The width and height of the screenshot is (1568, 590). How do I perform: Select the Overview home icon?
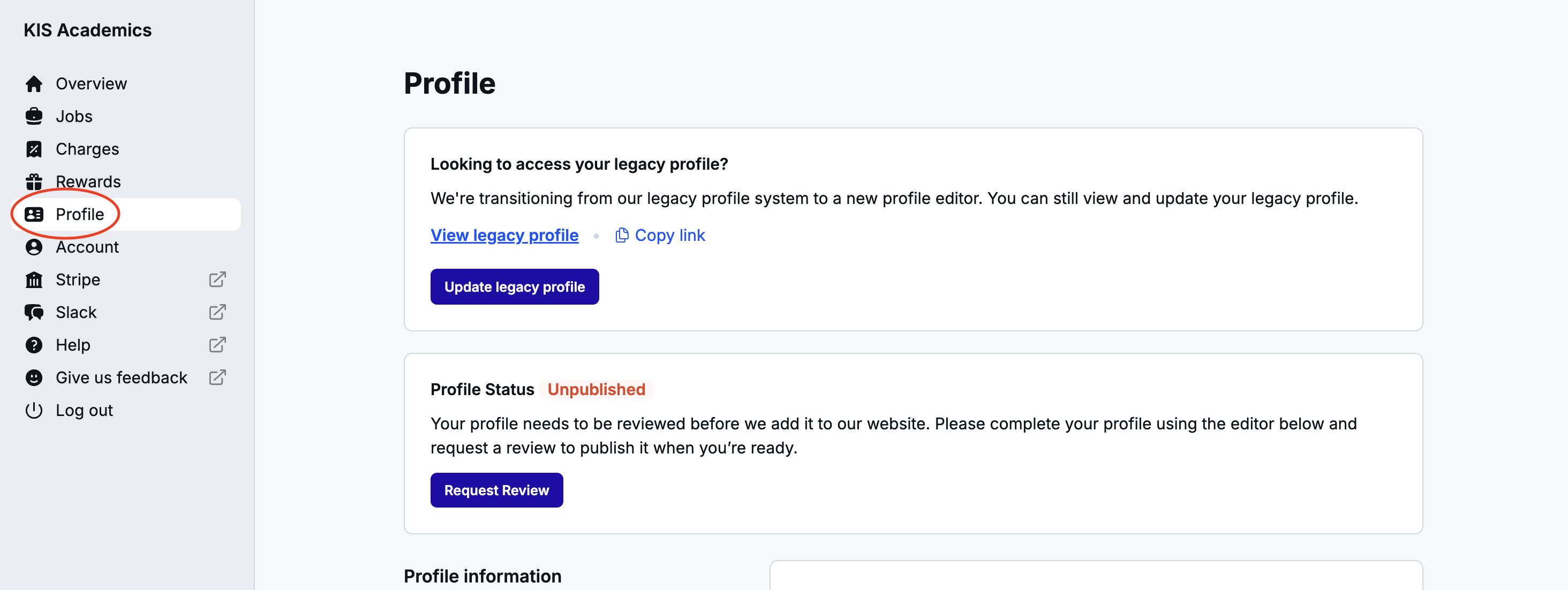[x=34, y=84]
